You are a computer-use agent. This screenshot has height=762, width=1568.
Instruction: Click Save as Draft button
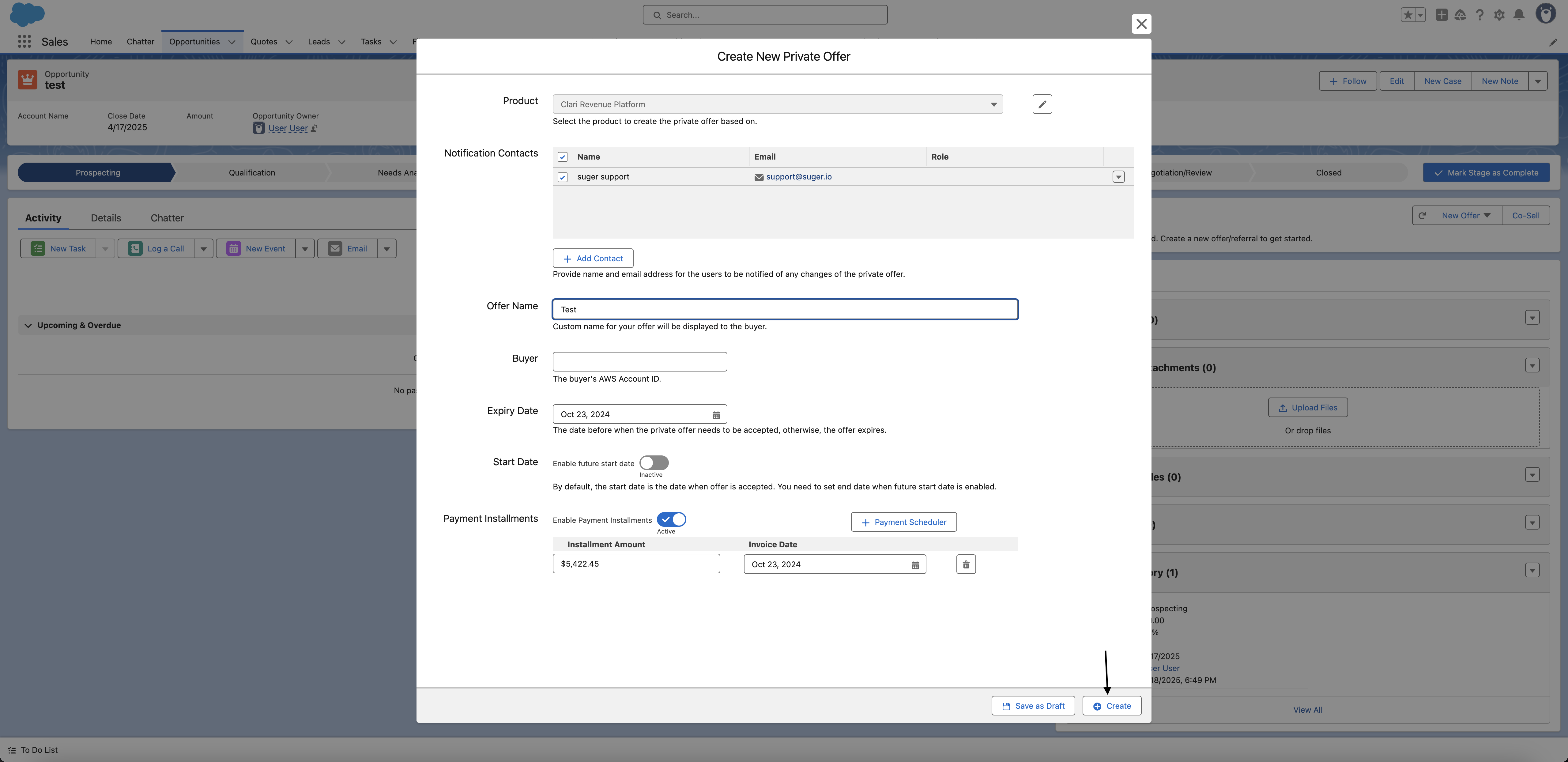(x=1033, y=706)
